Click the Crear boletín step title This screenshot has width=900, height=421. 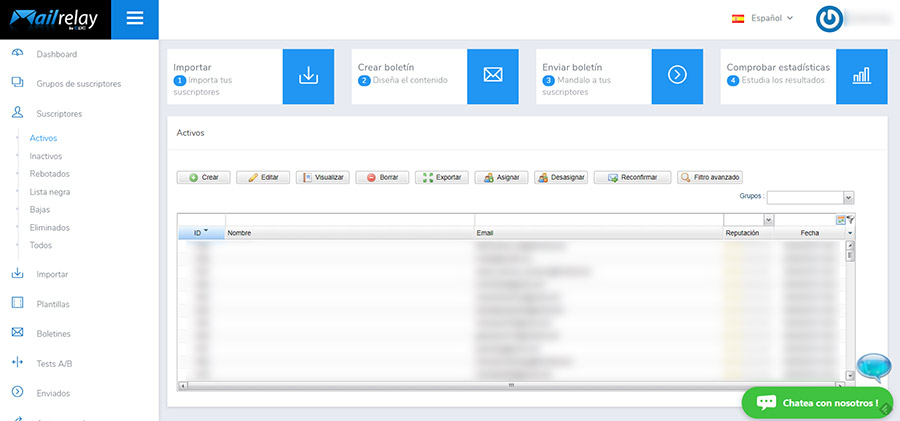386,68
